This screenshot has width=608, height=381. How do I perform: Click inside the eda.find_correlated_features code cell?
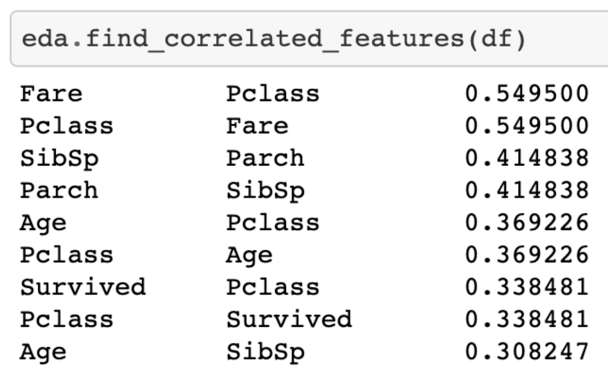click(309, 39)
